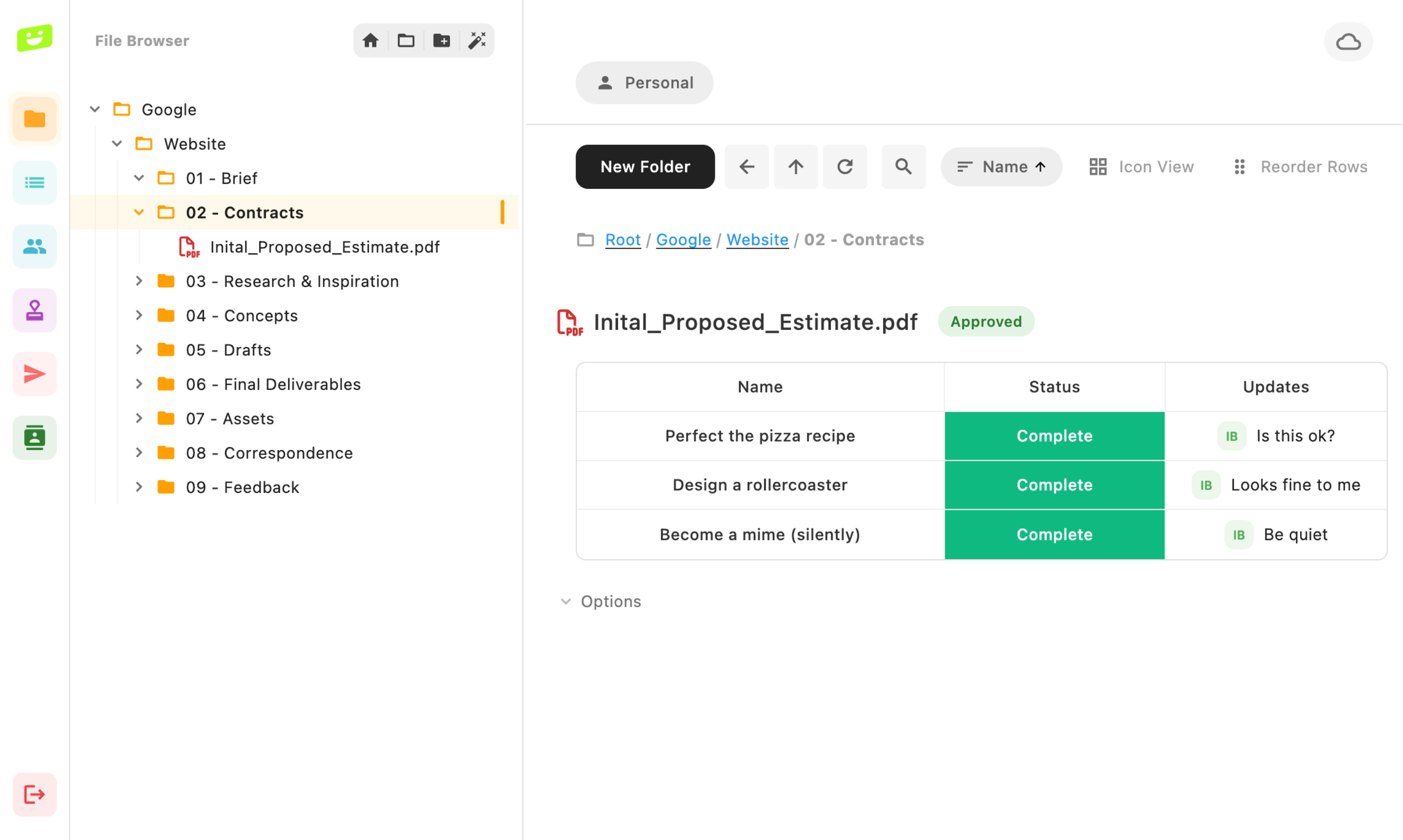Open the home directory via toolbar home icon
1403x840 pixels.
point(371,40)
